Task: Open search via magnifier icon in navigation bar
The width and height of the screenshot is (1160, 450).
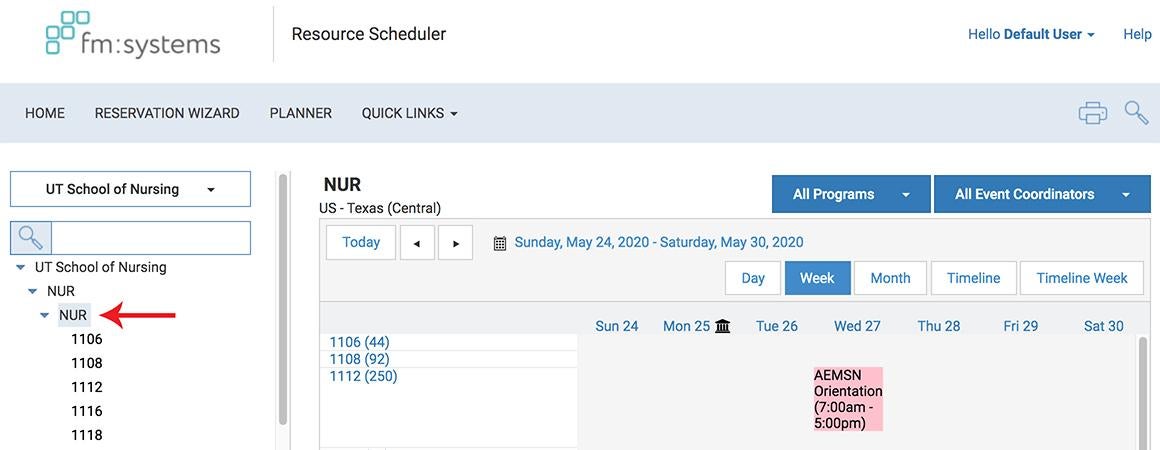Action: [x=1136, y=113]
